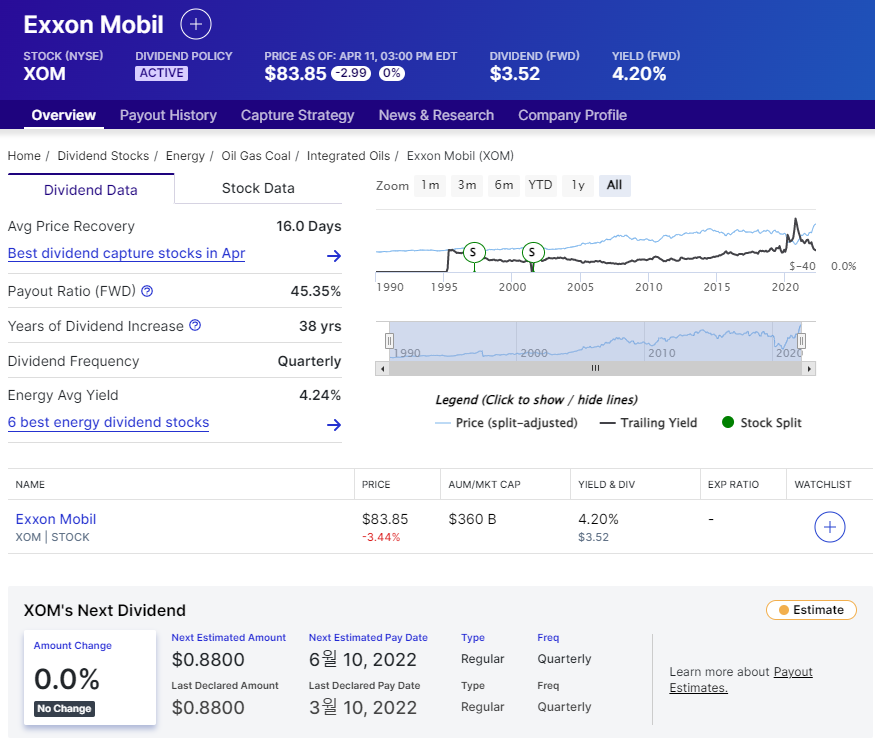Viewport: 875px width, 744px height.
Task: Click the Energy Avg Yield 4.24% value
Action: [x=320, y=395]
